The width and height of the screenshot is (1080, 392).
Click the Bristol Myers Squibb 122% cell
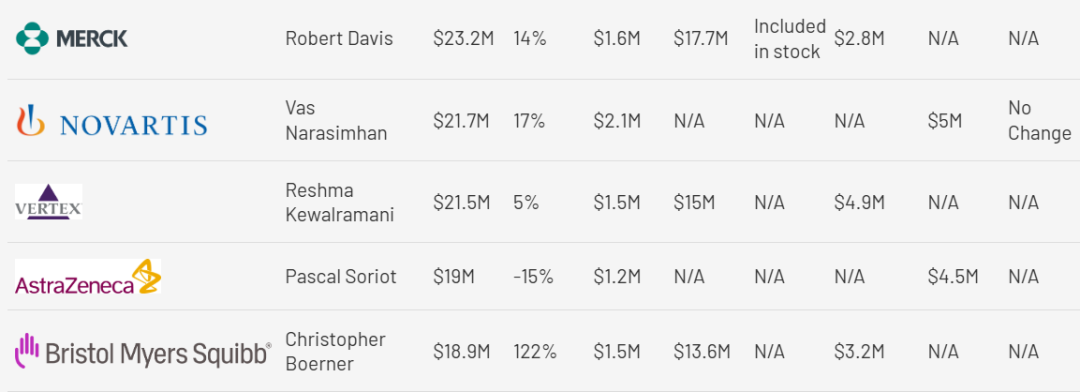click(534, 352)
